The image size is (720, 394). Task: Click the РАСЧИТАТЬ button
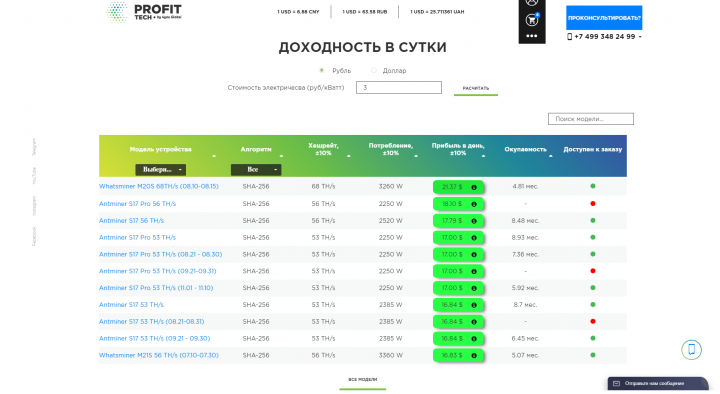click(x=476, y=88)
